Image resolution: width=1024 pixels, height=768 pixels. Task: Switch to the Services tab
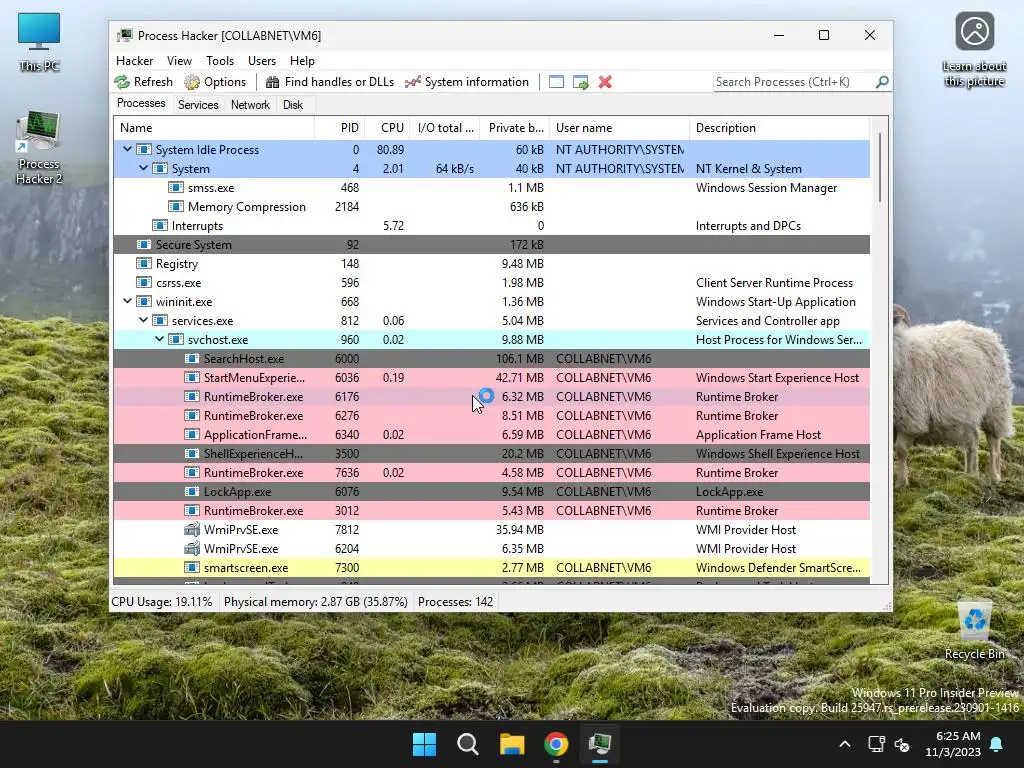pyautogui.click(x=198, y=104)
